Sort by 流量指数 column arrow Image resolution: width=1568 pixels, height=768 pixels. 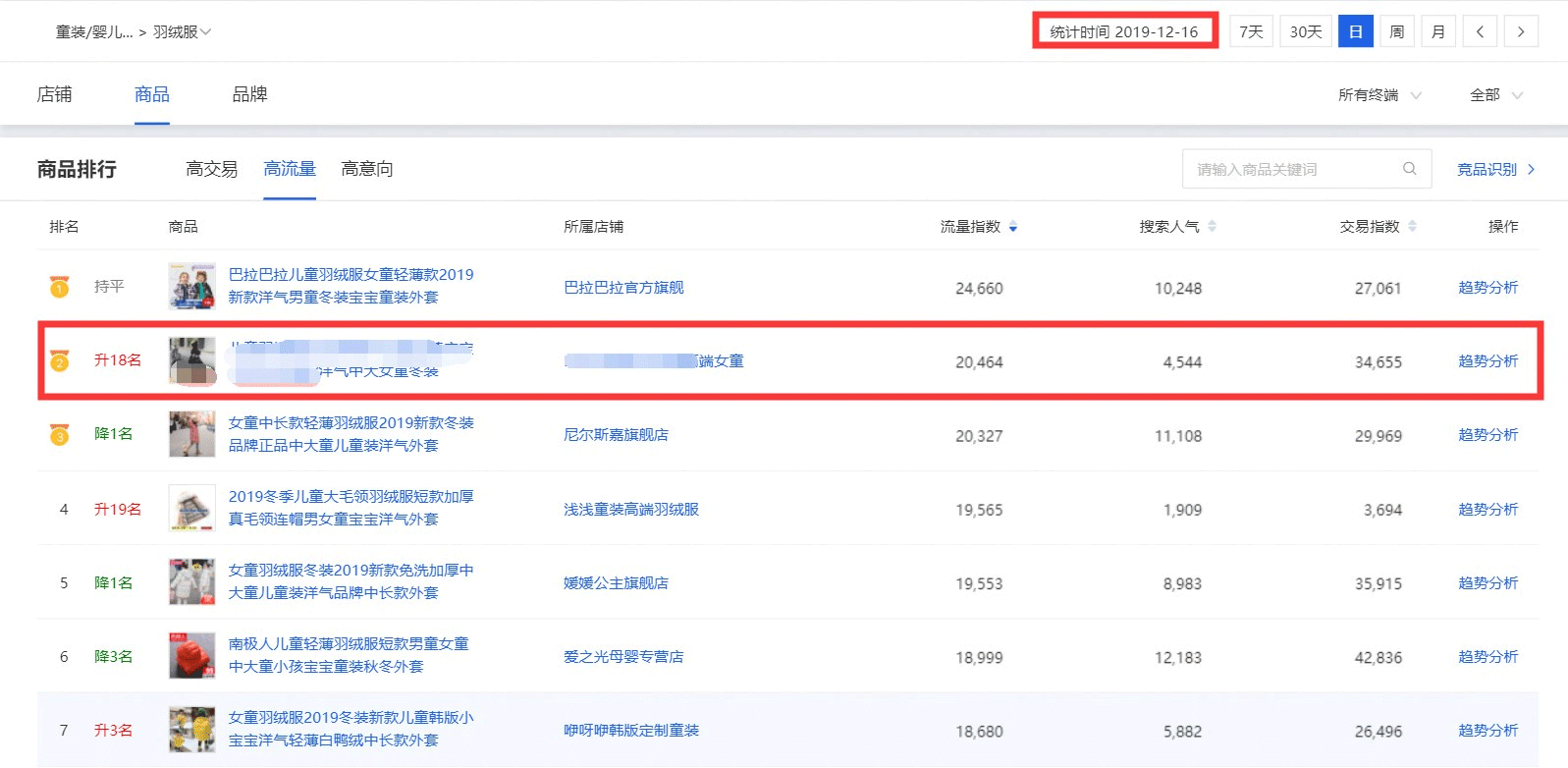pos(1013,227)
